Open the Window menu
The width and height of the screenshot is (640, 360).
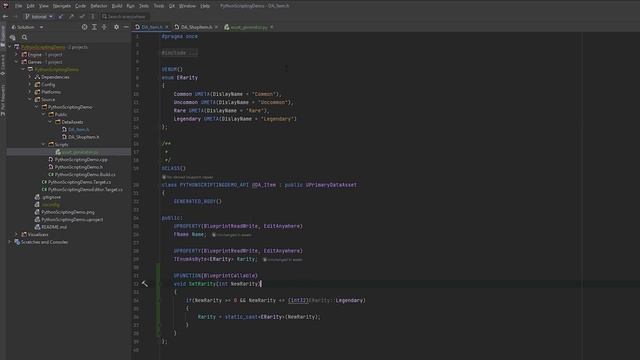coord(187,6)
